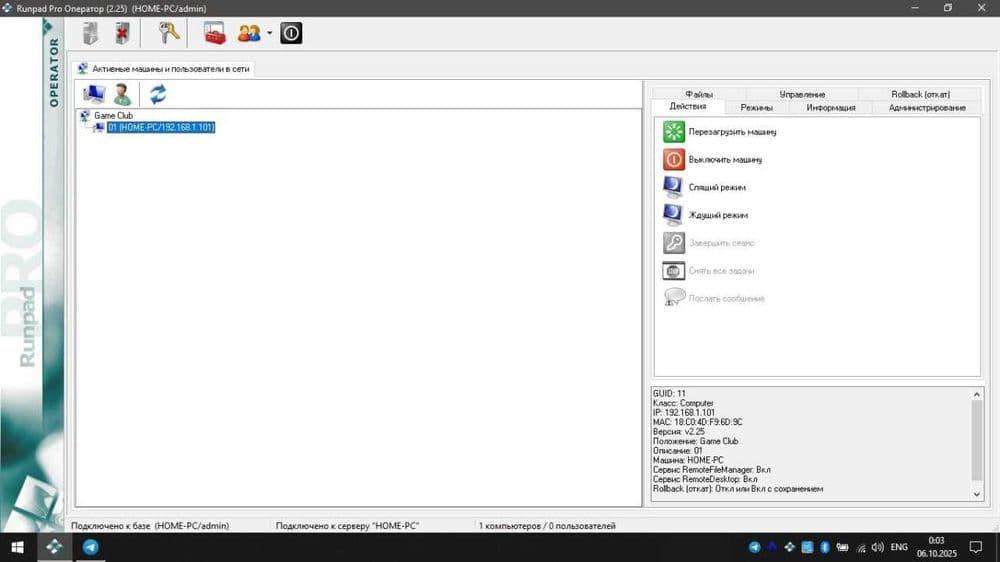
Task: Select machine 01 (HOME-PC/192.168.1.101)
Action: [x=161, y=128]
